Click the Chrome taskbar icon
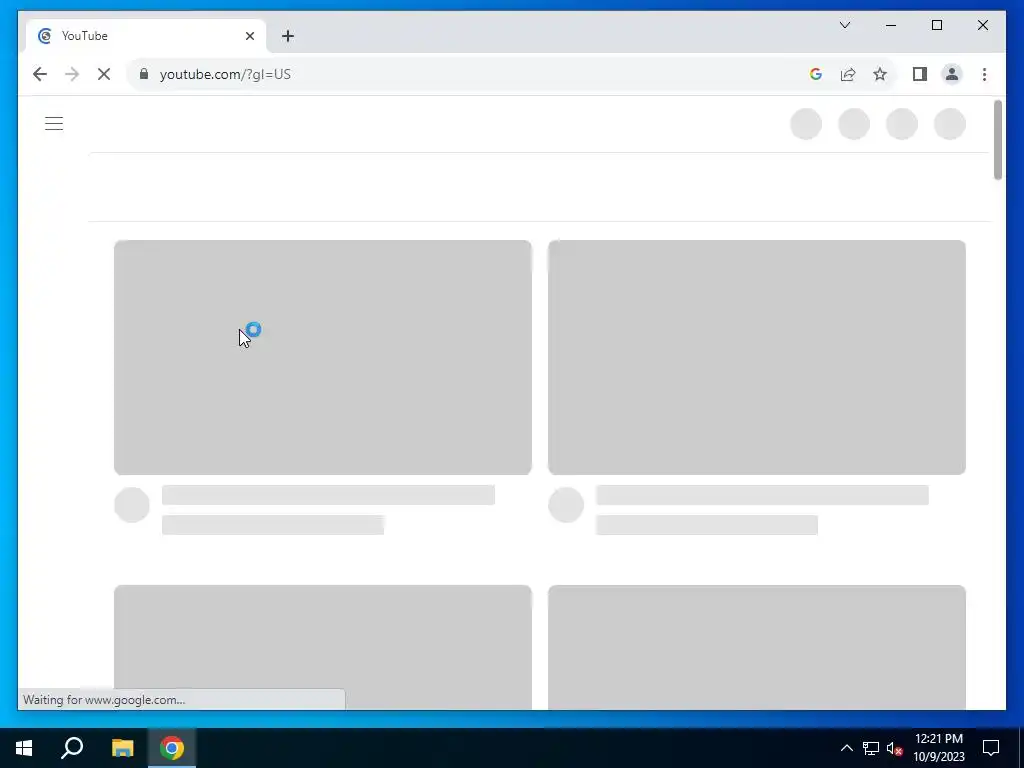Screen dimensions: 1024x768 coord(172,748)
